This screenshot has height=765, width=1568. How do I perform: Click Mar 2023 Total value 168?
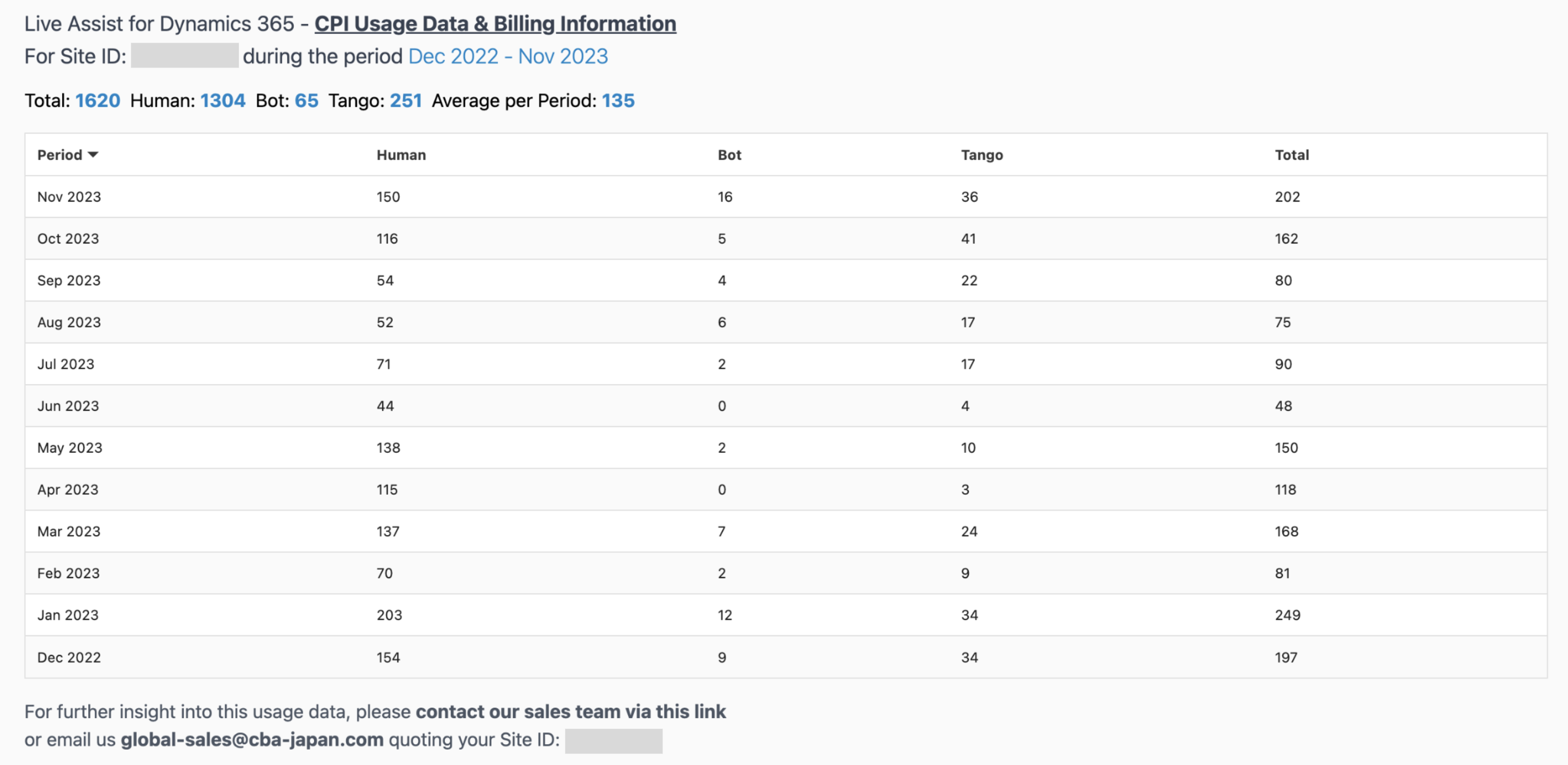coord(1286,531)
